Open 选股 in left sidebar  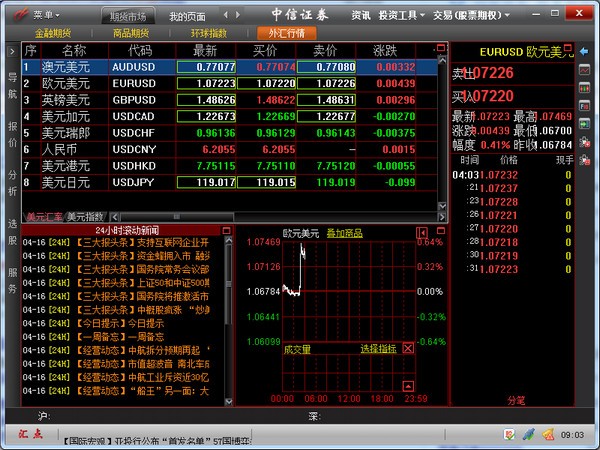[x=12, y=232]
